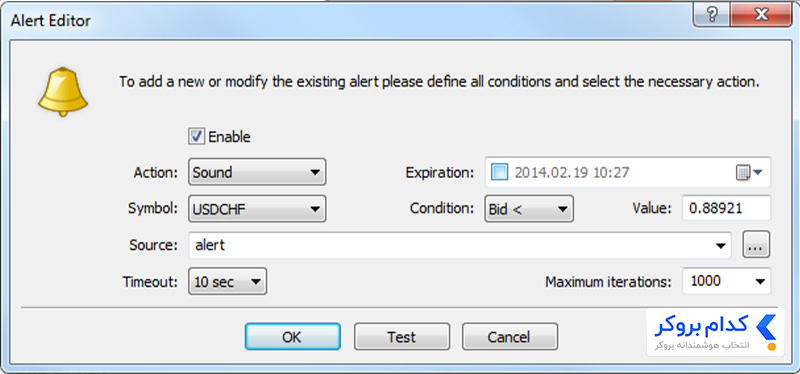The image size is (800, 374).
Task: Open the Maximum iterations dropdown
Action: [727, 281]
